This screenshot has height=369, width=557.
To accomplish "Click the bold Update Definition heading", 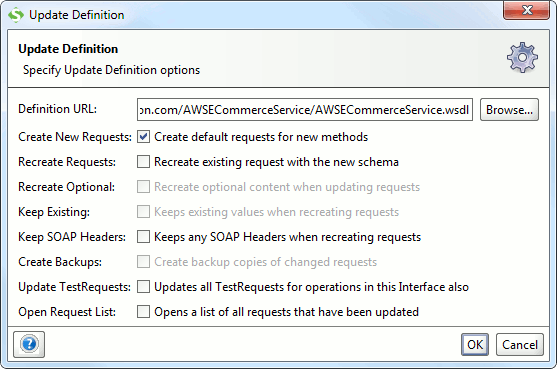I will [68, 49].
